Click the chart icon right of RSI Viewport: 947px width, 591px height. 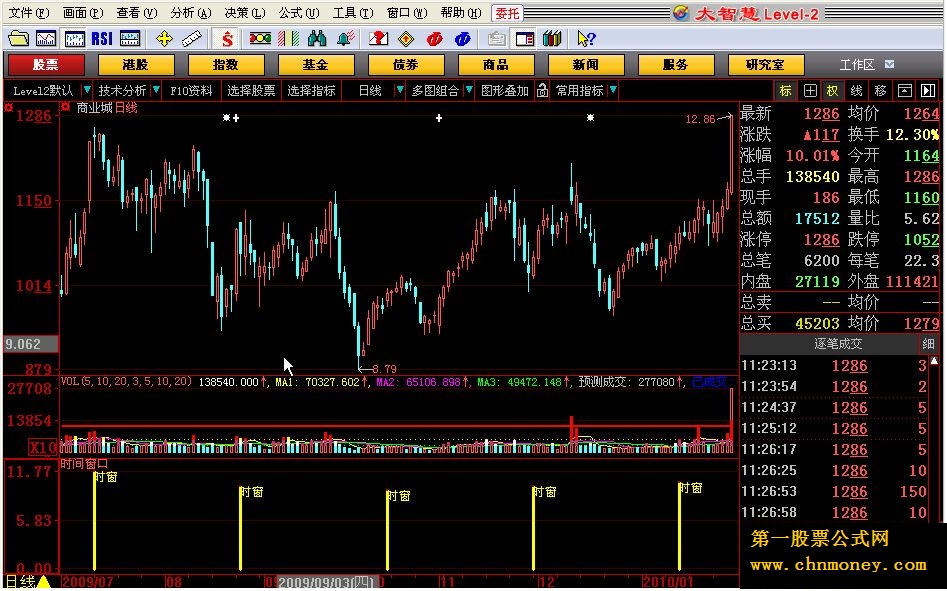pyautogui.click(x=130, y=39)
